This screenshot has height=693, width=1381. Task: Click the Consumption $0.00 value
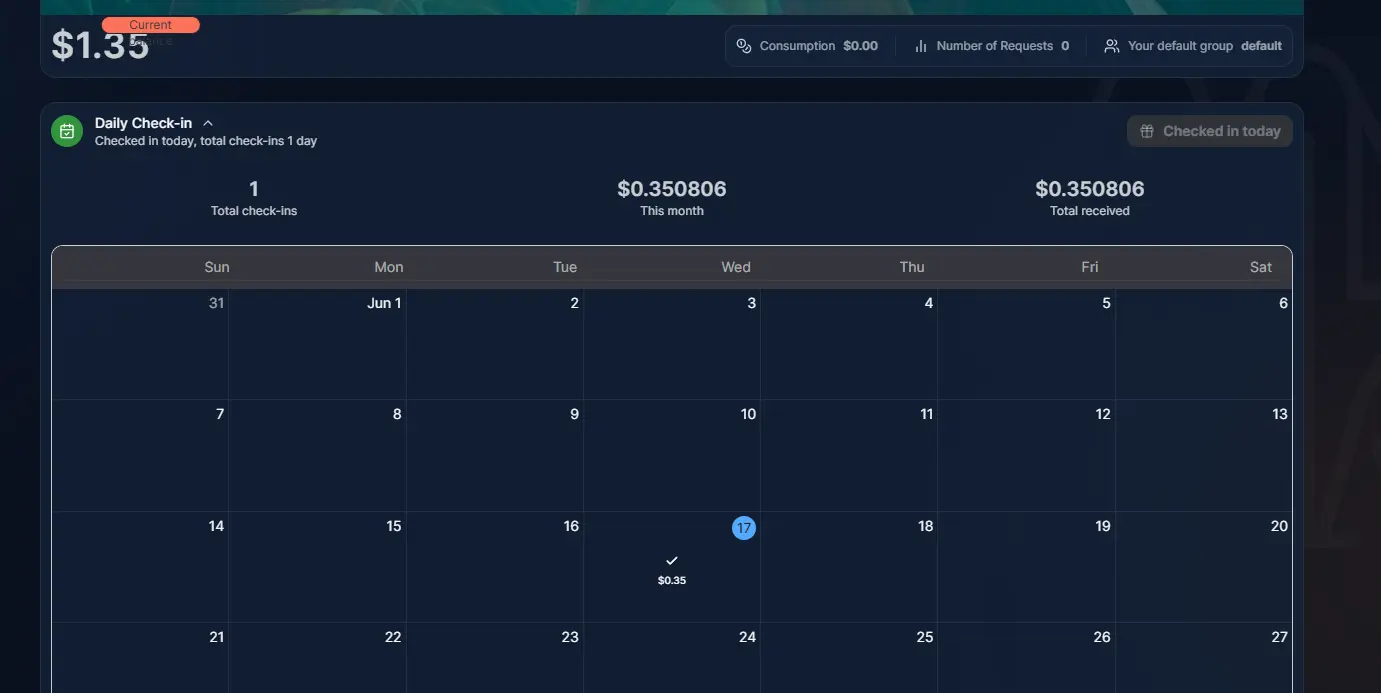pyautogui.click(x=860, y=46)
